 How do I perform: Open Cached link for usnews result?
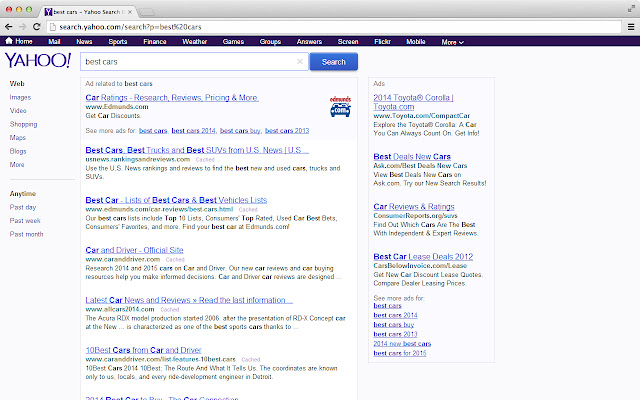pos(205,160)
